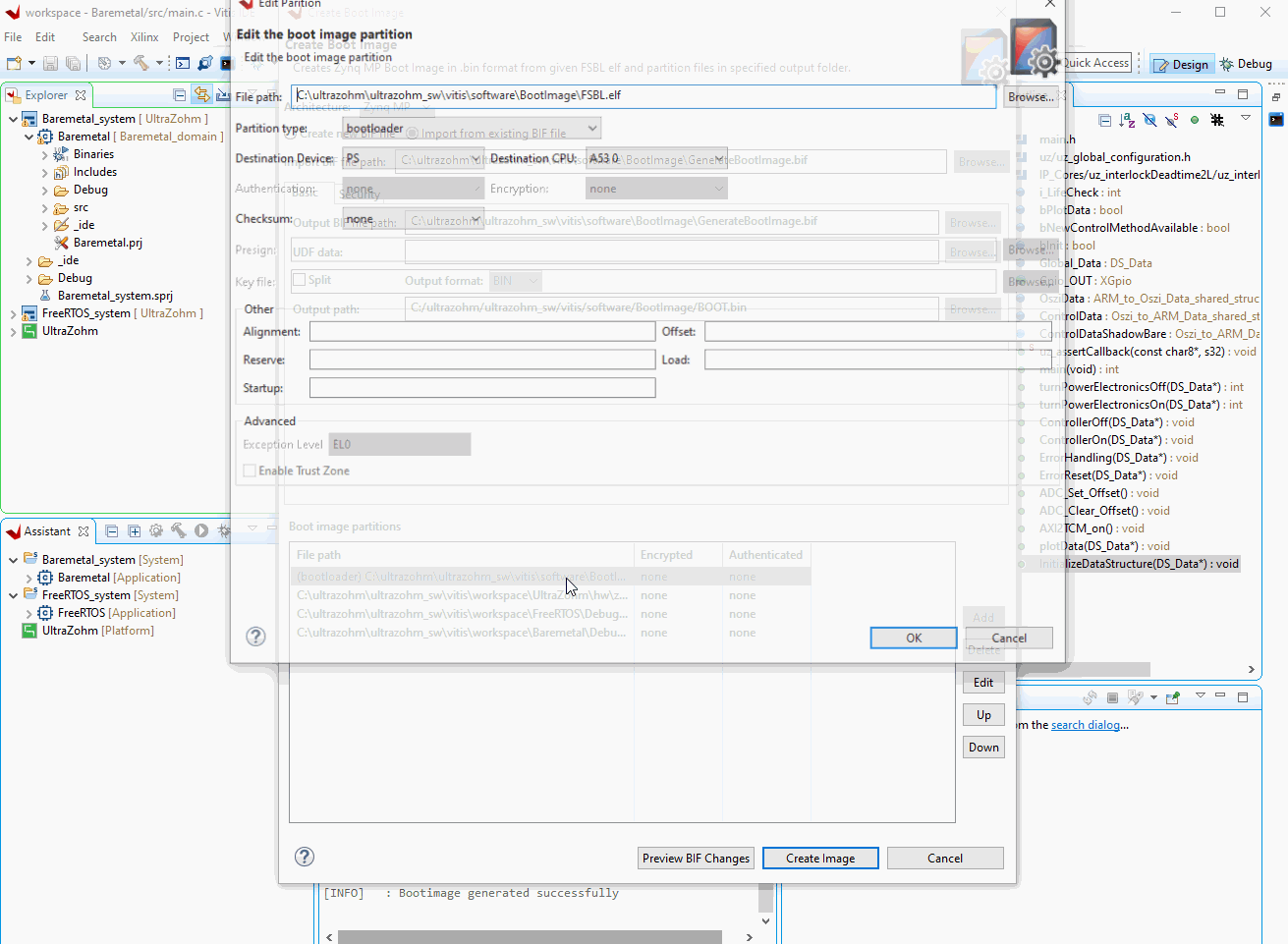Switch to the Debug perspective
This screenshot has width=1288, height=944.
click(1246, 64)
